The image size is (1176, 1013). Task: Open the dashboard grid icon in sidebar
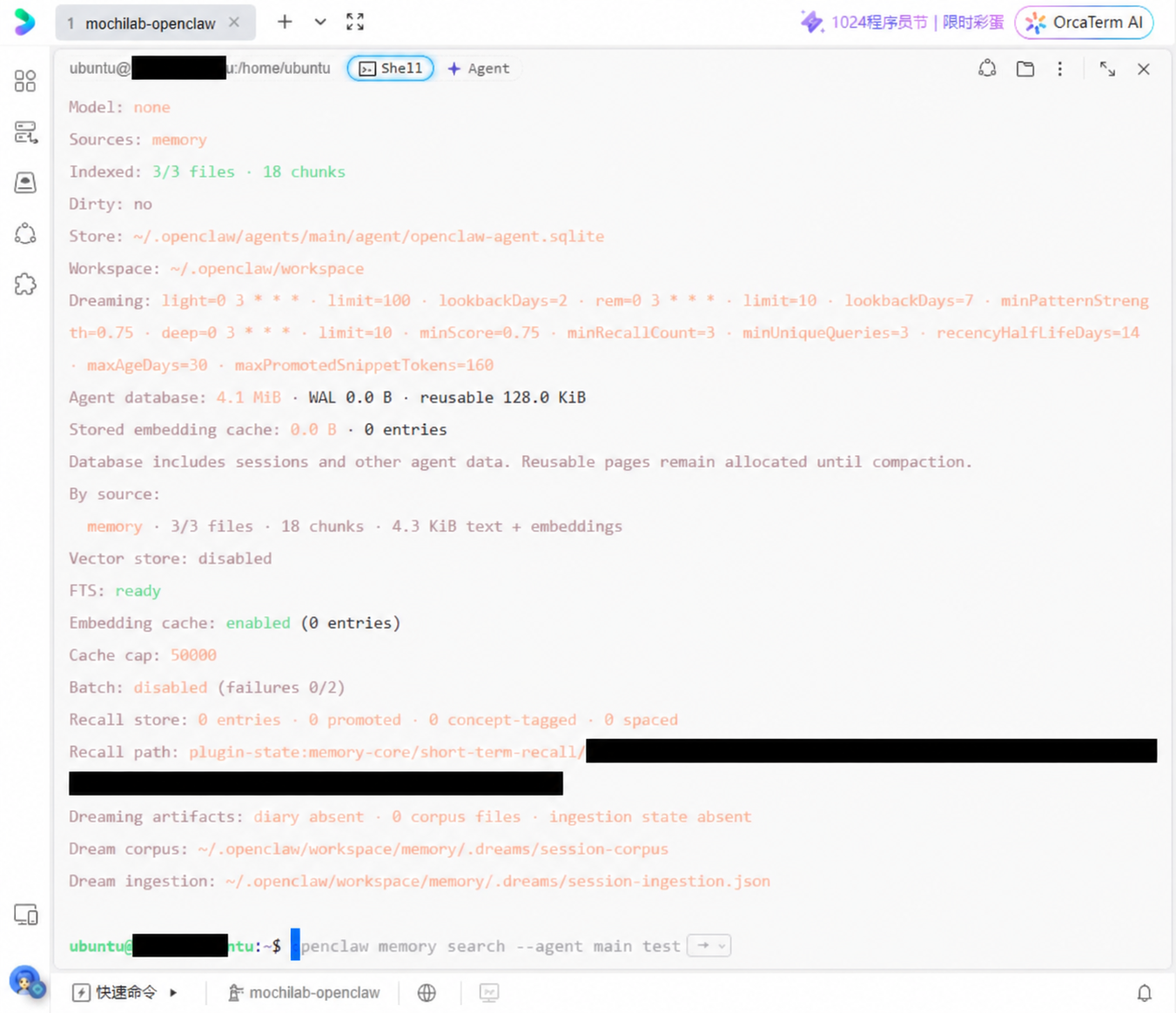(x=25, y=81)
